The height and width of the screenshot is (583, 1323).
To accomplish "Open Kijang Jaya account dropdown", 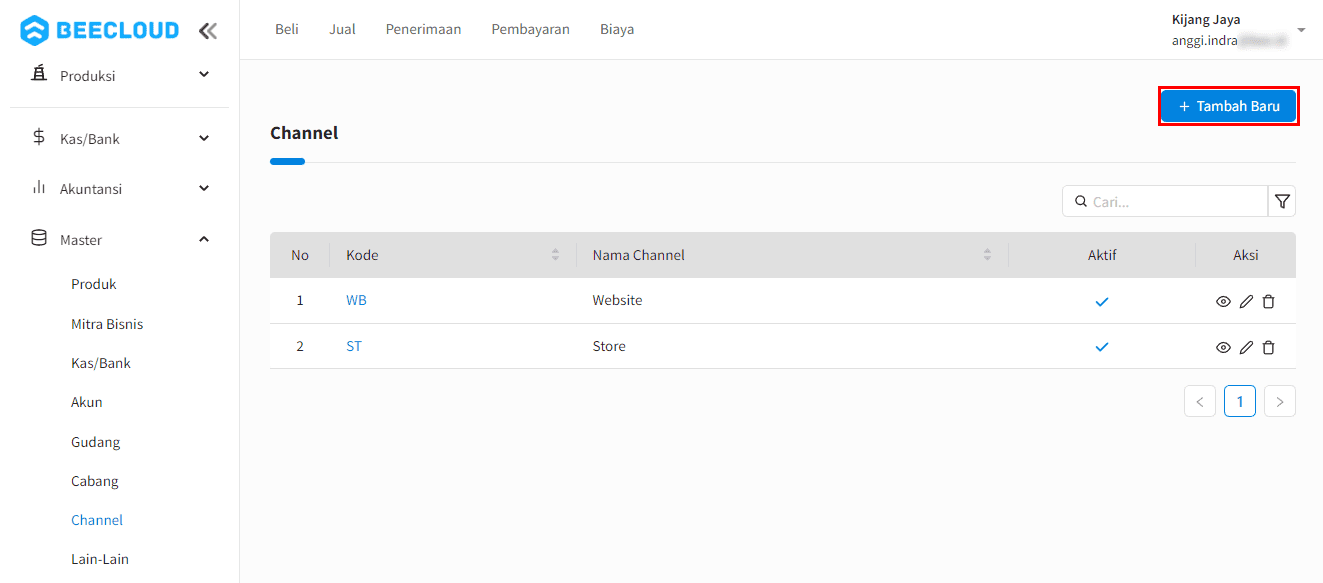I will 1300,30.
